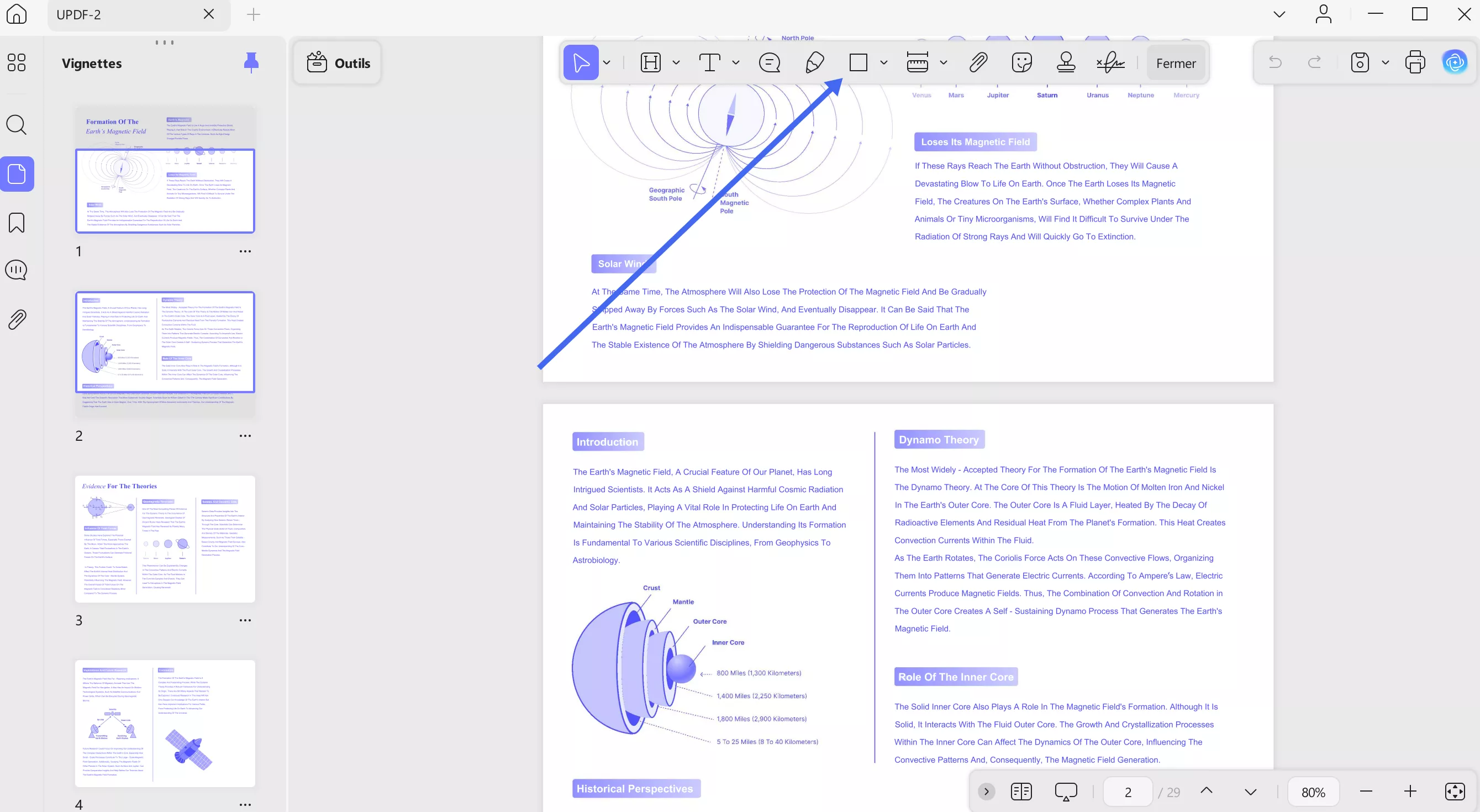The height and width of the screenshot is (812, 1480).
Task: Open the UPDF AI assistant
Action: (x=1455, y=62)
